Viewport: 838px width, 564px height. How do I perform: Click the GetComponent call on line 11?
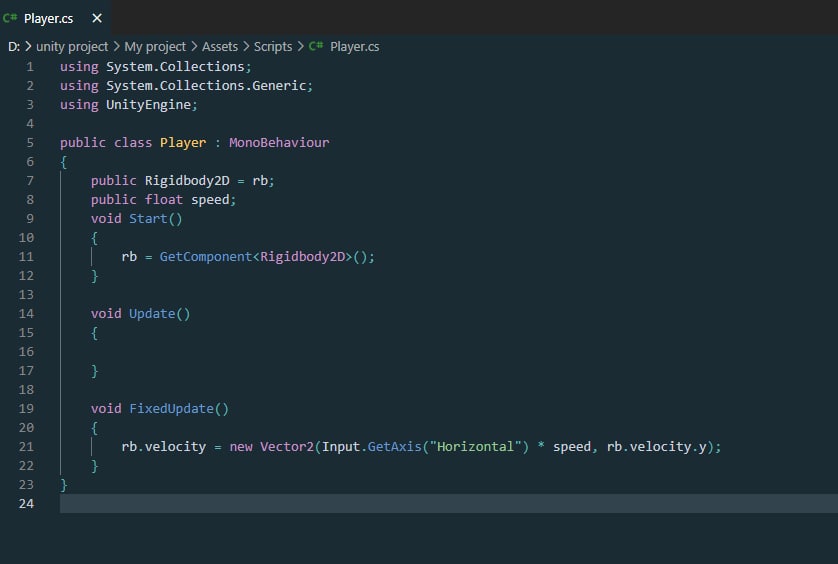(x=205, y=257)
